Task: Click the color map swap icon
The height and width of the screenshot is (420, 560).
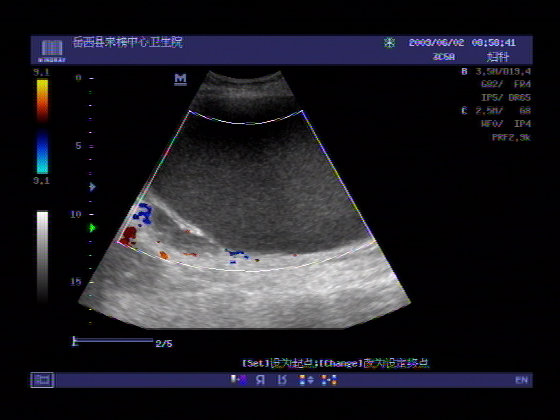Action: click(329, 380)
